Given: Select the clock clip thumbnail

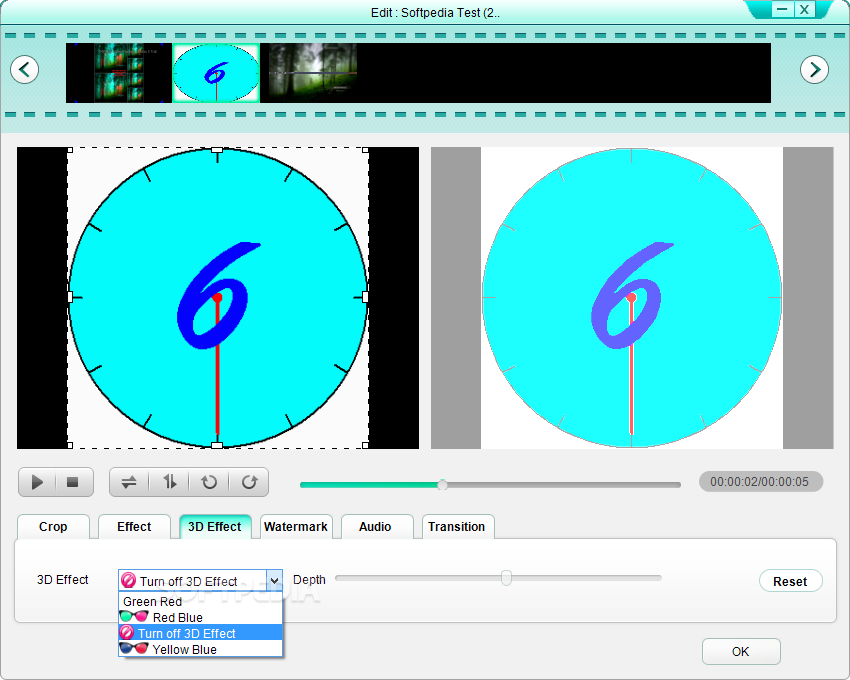Looking at the screenshot, I should (x=216, y=73).
